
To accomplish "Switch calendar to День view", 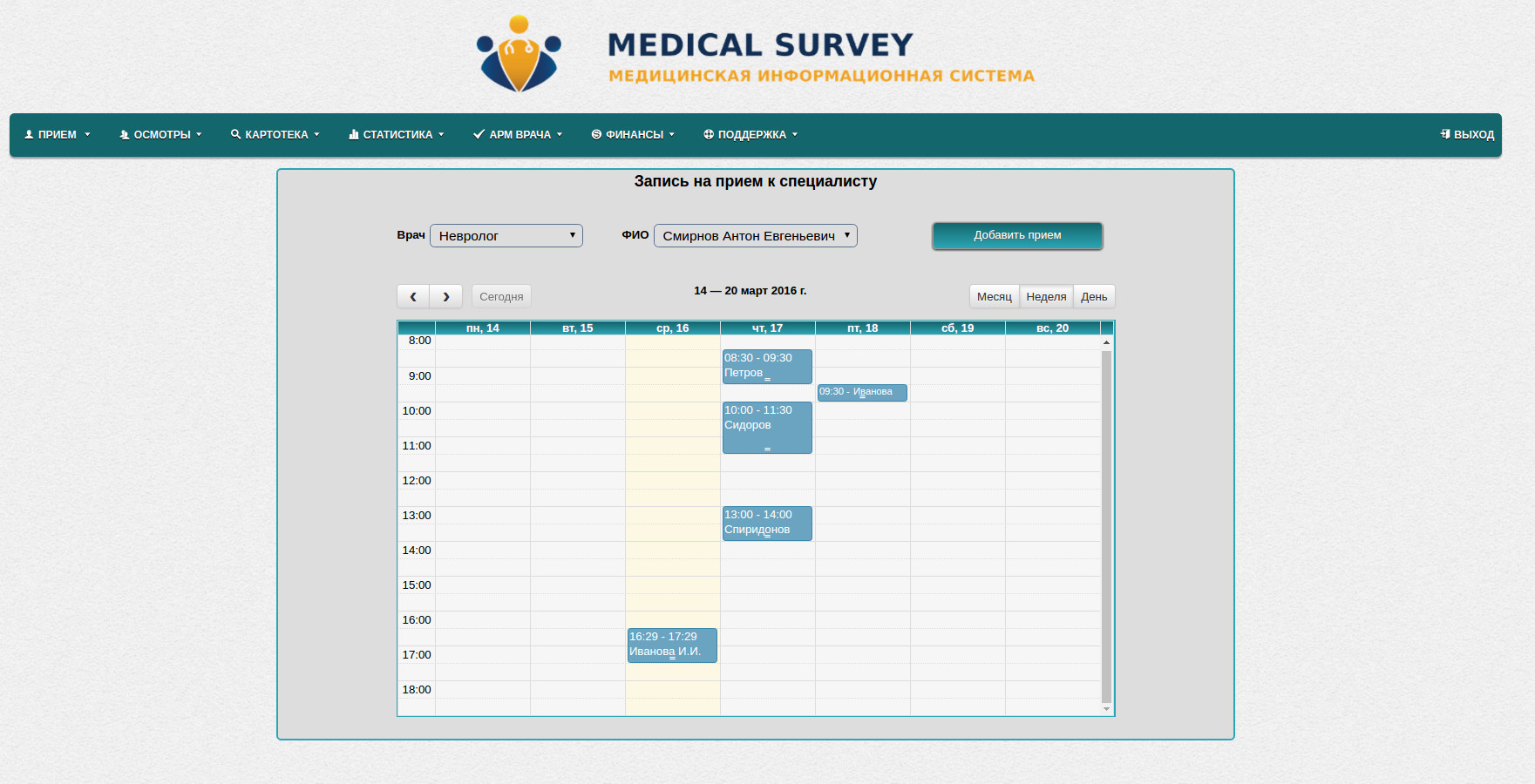I will (x=1094, y=297).
